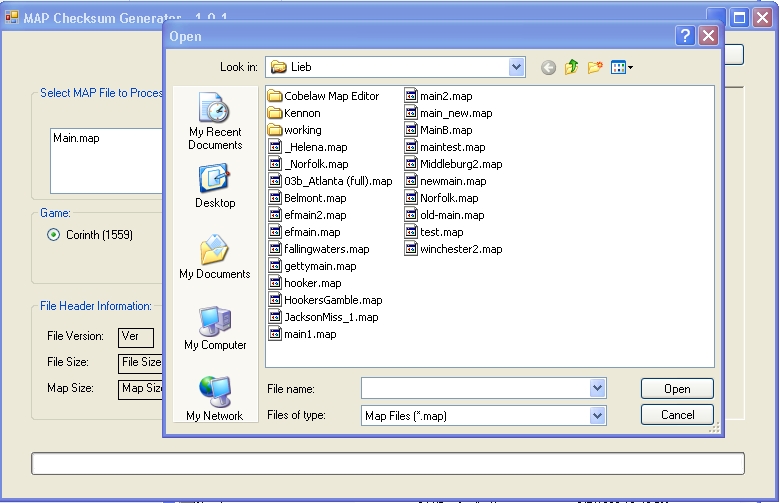Viewport: 780px width, 503px height.
Task: Select file main1.map
Action: (303, 334)
